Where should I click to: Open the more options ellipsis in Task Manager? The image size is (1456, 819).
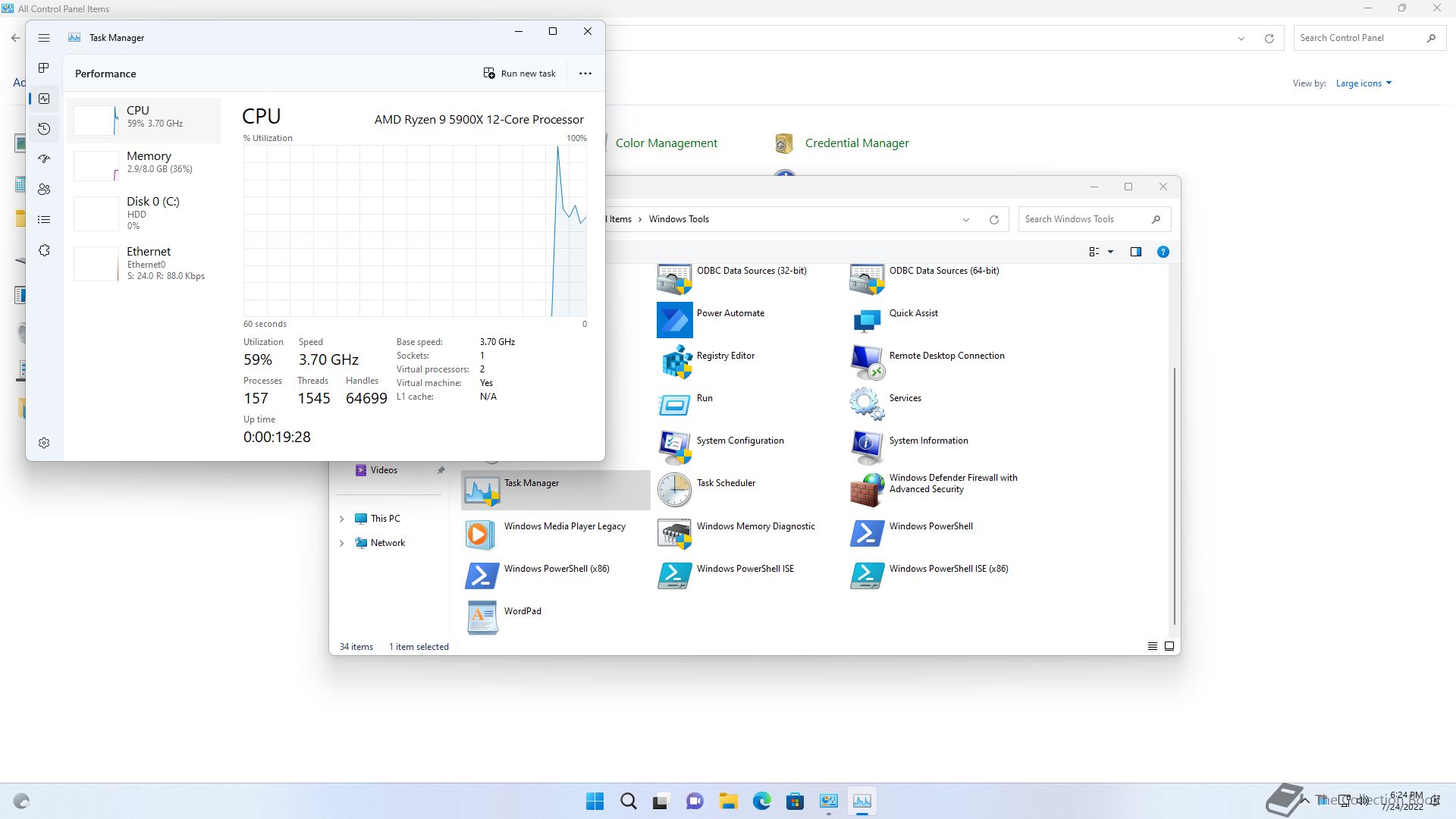(585, 74)
